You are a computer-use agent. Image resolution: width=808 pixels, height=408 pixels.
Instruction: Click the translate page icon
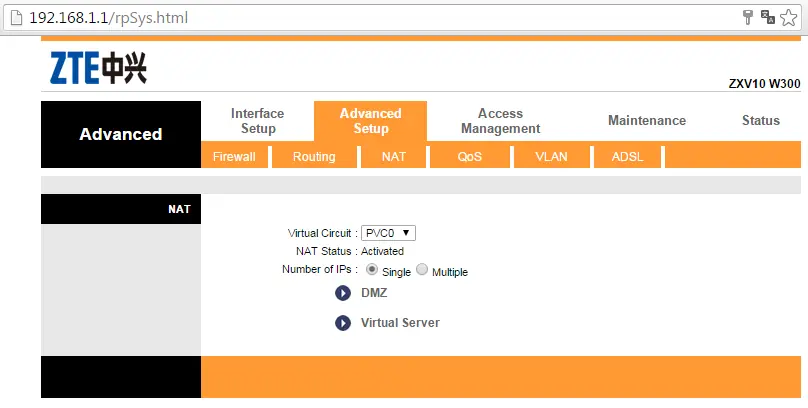pyautogui.click(x=768, y=18)
